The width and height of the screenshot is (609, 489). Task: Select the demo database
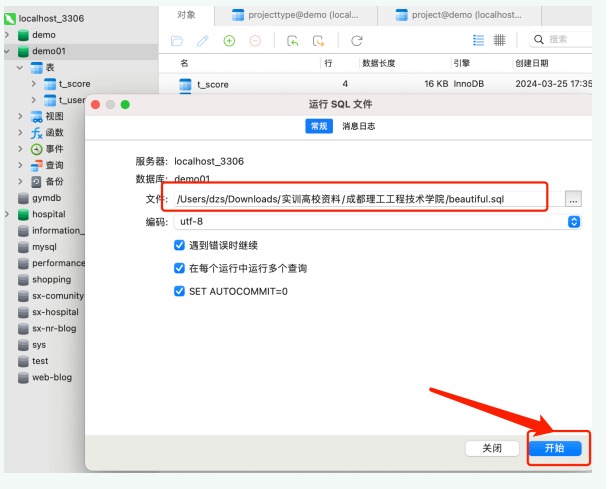point(44,35)
